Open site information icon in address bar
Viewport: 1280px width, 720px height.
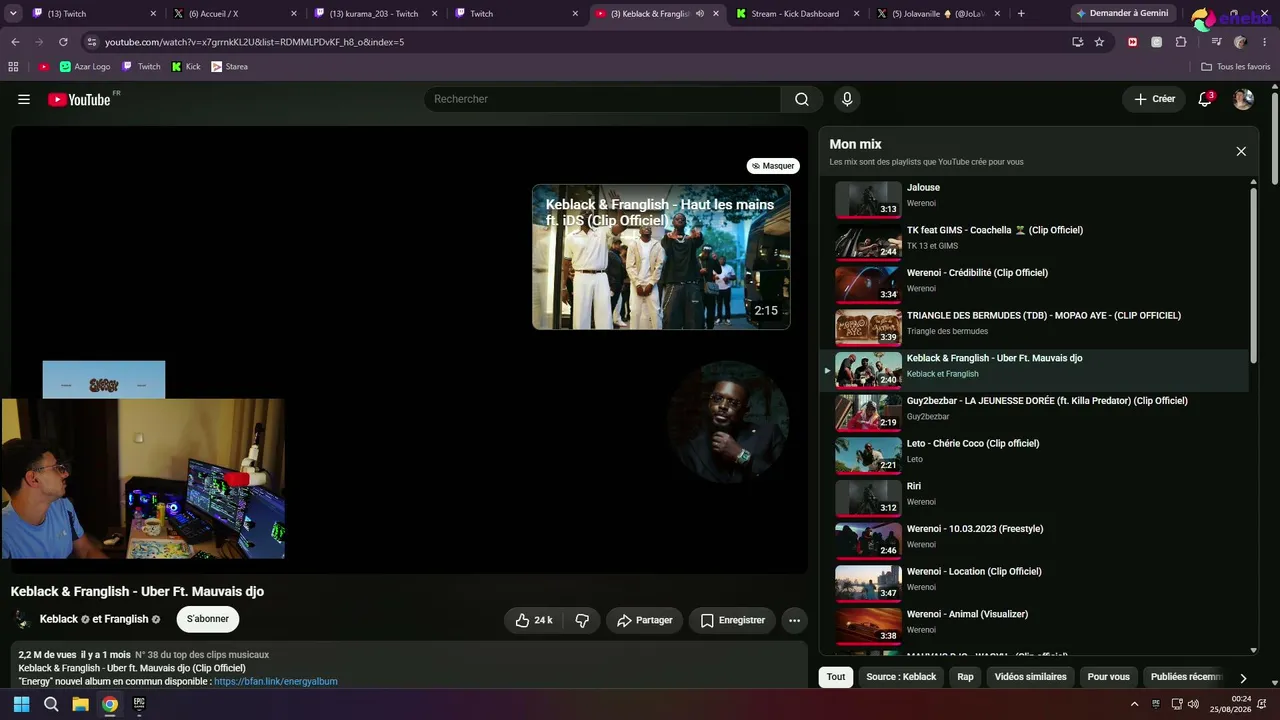(91, 42)
